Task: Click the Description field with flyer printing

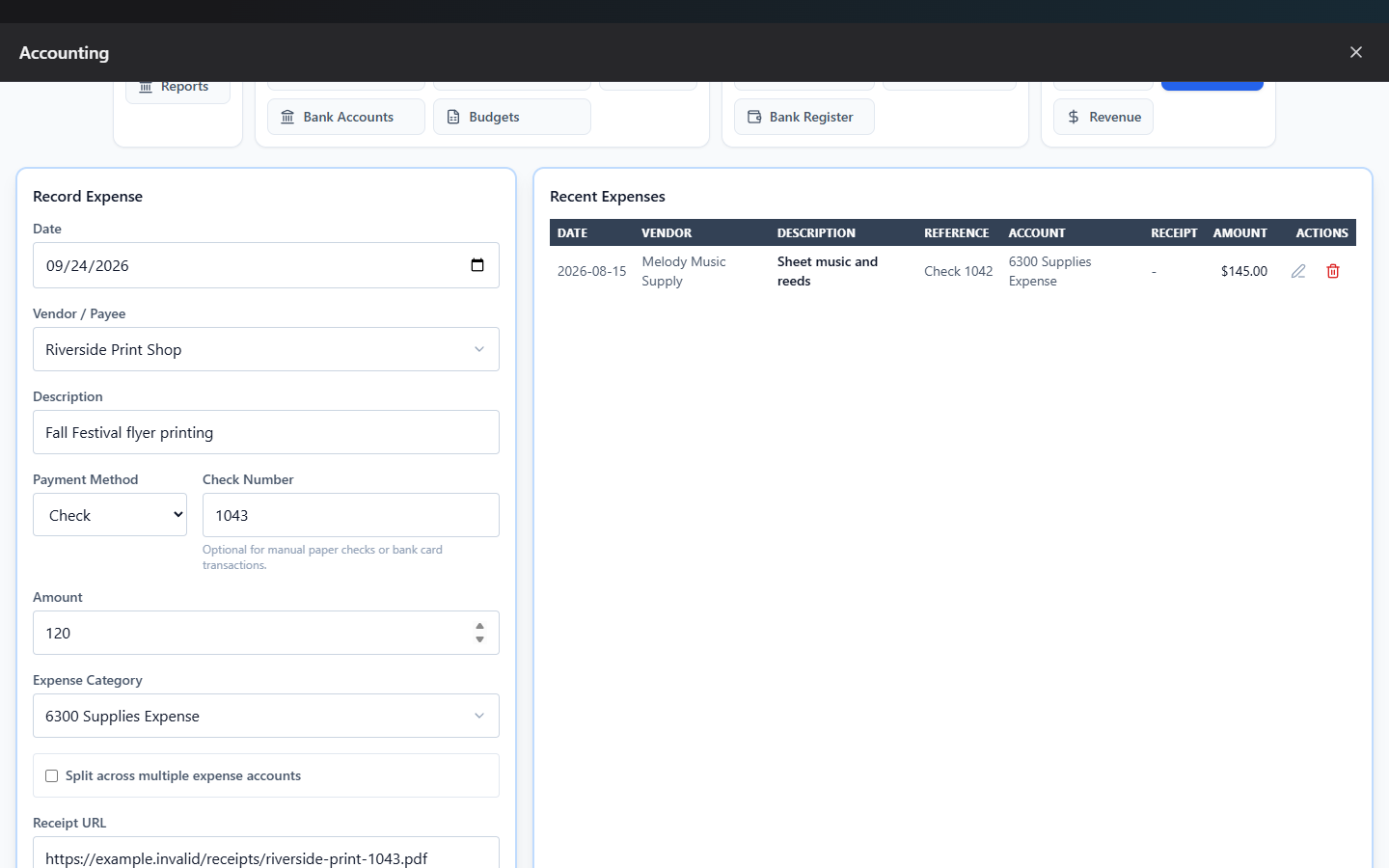Action: (x=266, y=432)
